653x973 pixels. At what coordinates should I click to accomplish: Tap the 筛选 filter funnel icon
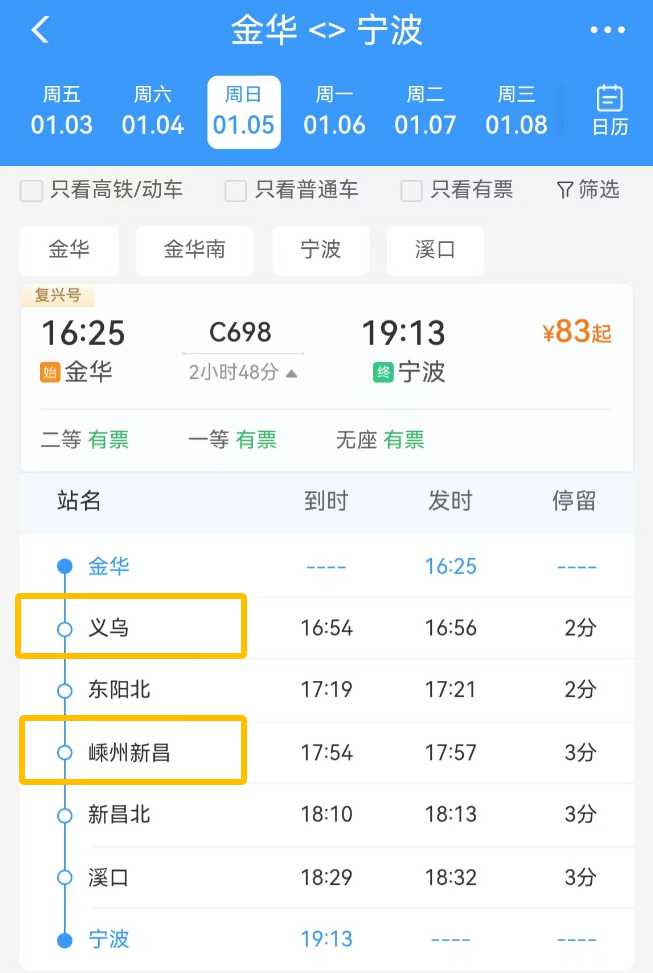coord(565,189)
